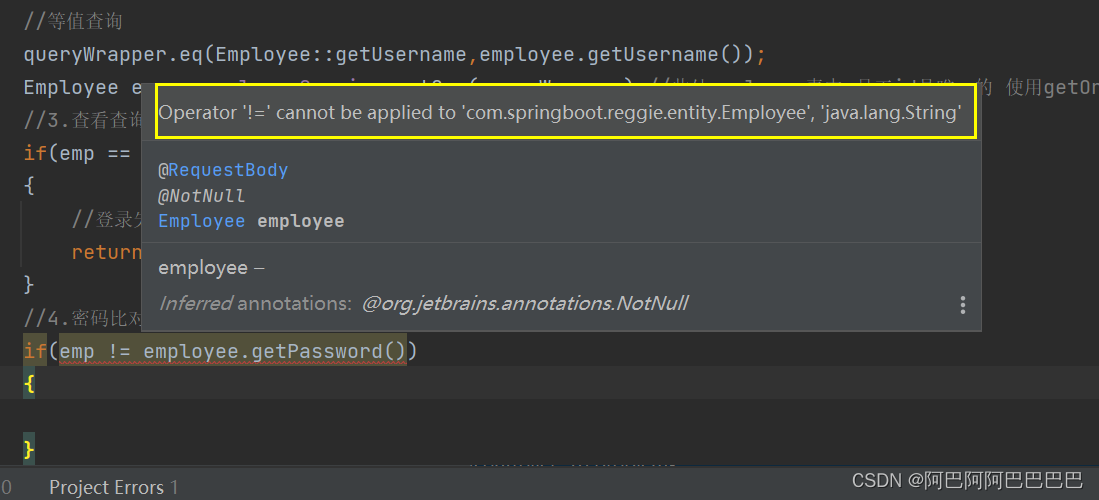Image resolution: width=1099 pixels, height=500 pixels.
Task: Click the RequestBody annotation link
Action: [228, 170]
